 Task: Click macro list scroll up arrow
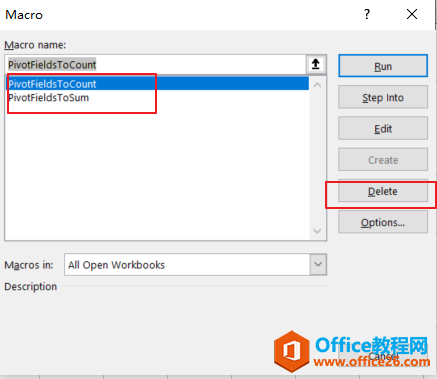(x=317, y=85)
